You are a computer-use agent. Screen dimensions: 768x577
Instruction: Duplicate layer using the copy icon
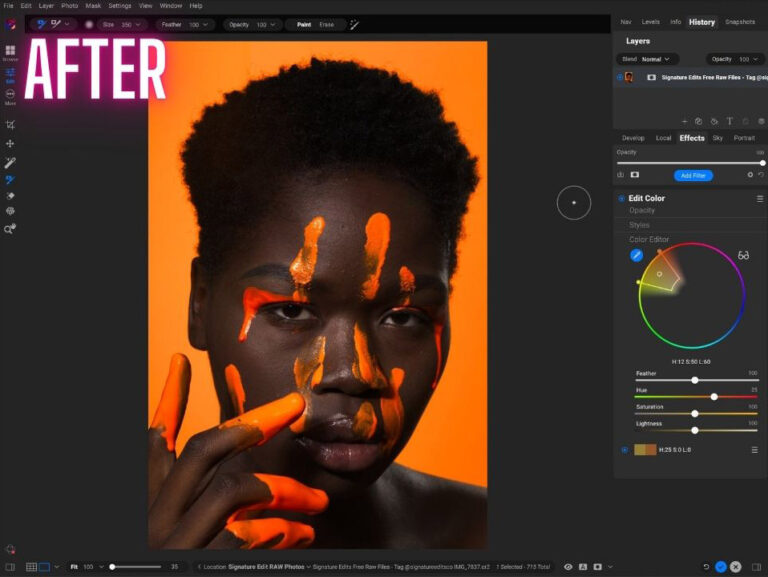(x=698, y=121)
